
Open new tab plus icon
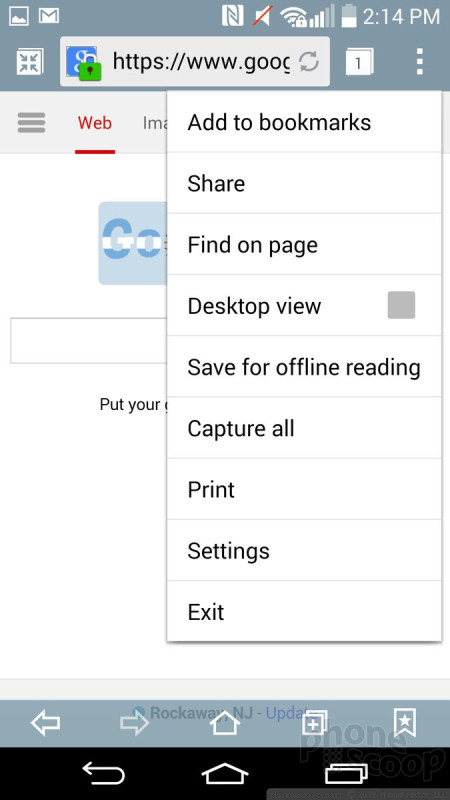tap(314, 722)
